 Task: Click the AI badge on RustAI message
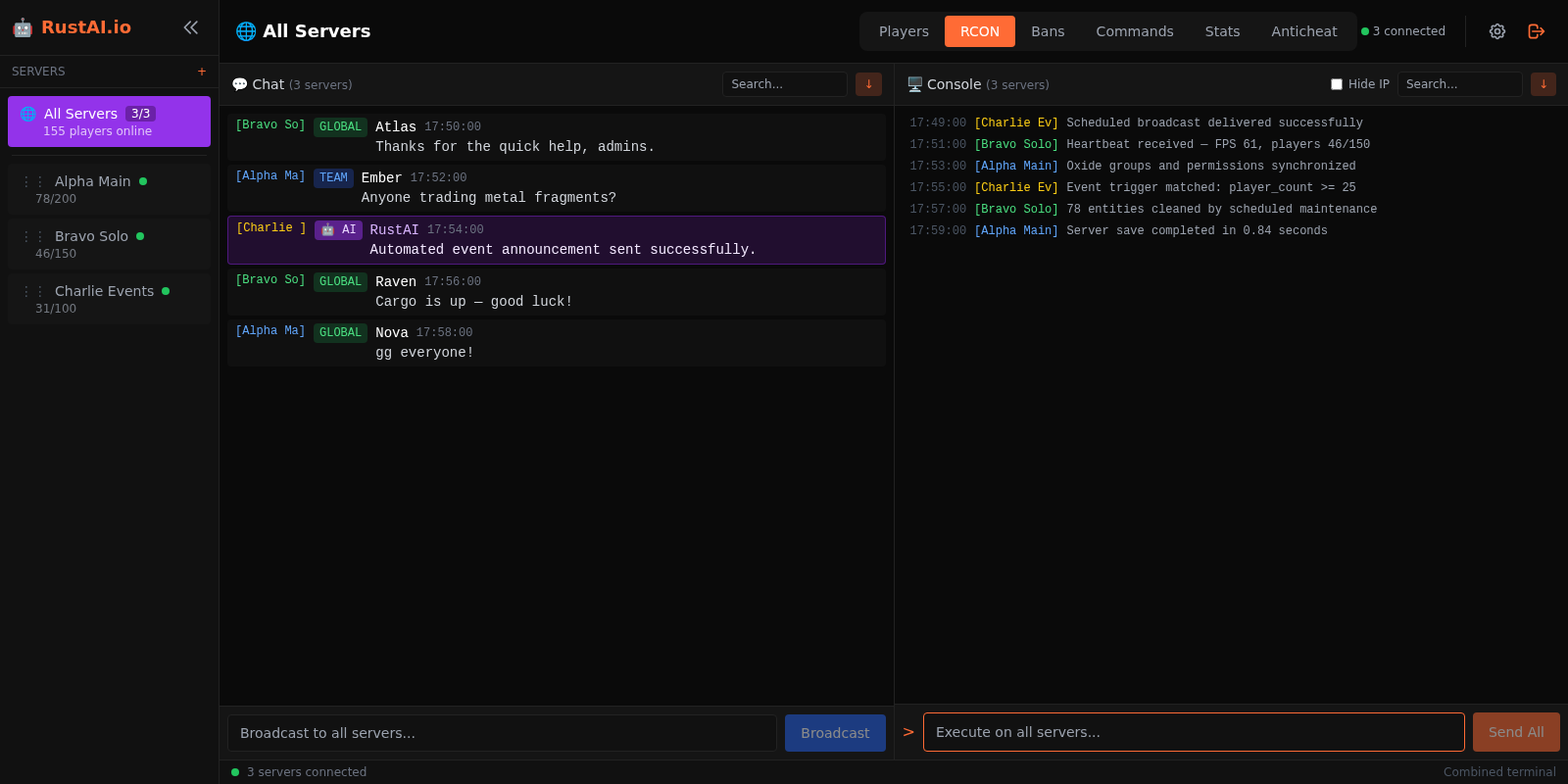tap(338, 230)
